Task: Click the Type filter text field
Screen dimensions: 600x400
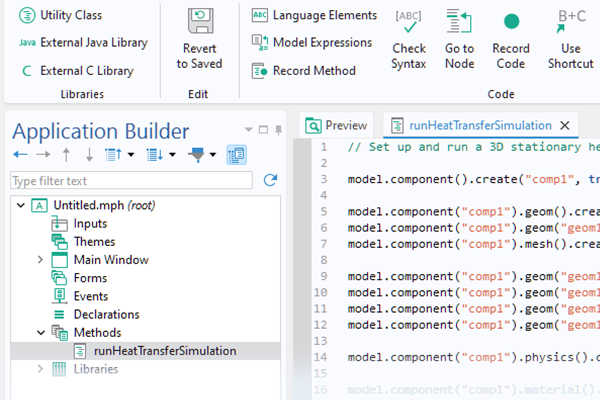Action: (130, 181)
